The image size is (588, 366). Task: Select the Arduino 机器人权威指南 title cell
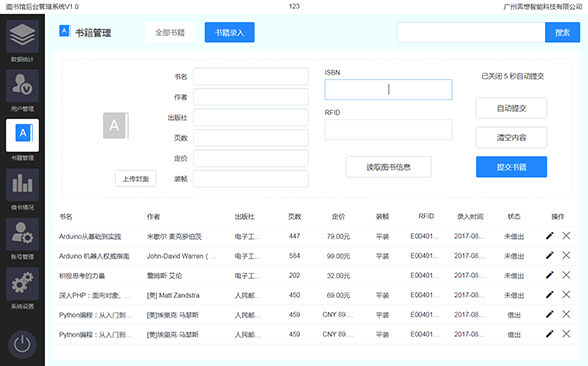coord(94,256)
